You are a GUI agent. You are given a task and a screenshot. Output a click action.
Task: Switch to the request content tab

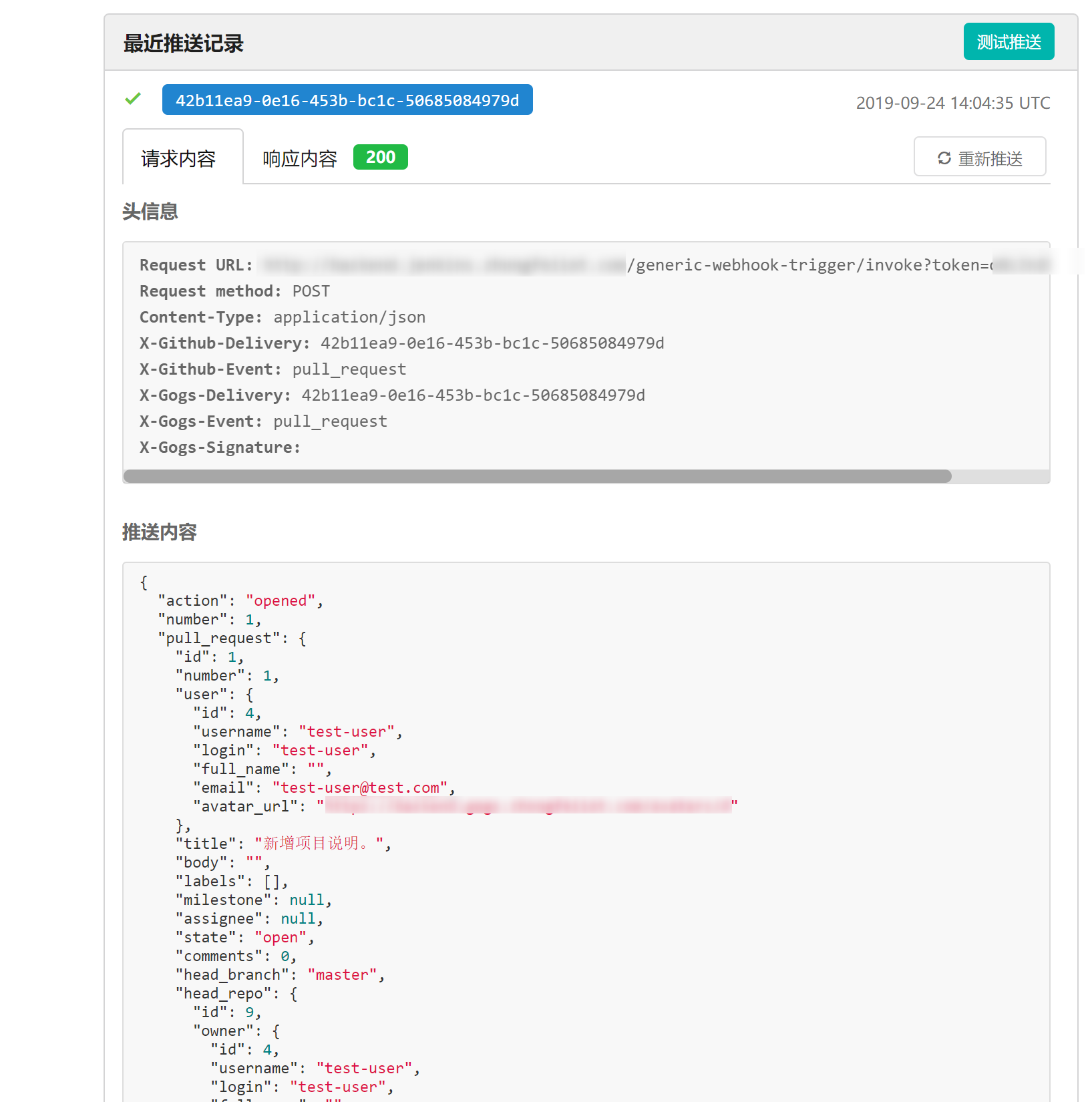[x=182, y=158]
